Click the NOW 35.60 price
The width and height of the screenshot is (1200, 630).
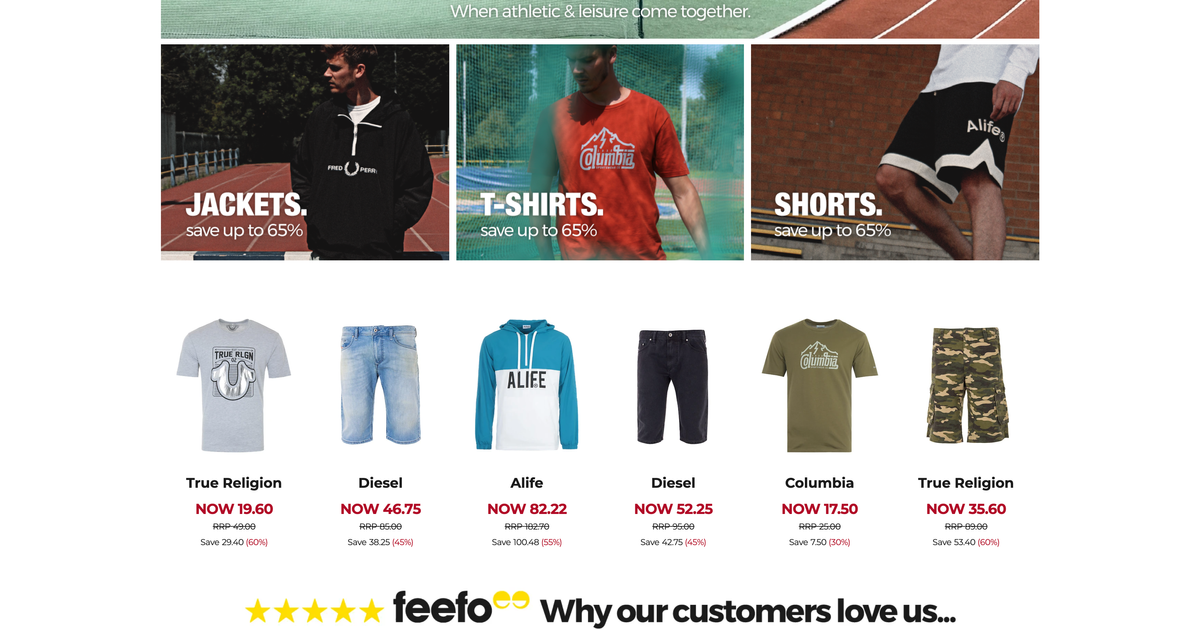(966, 509)
